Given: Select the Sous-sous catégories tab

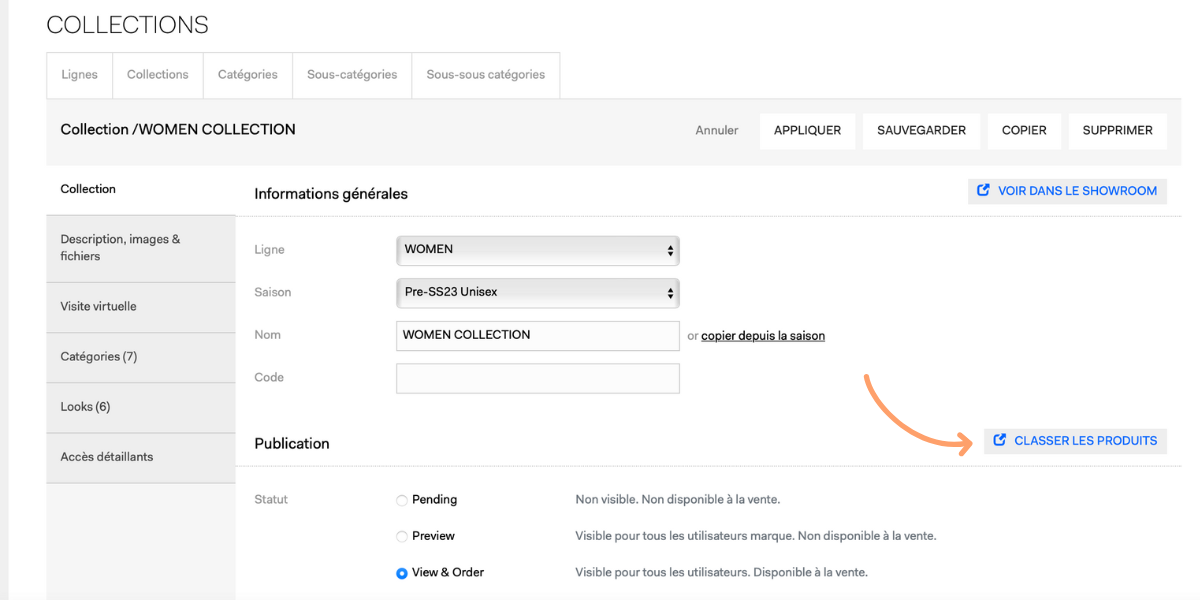Looking at the screenshot, I should point(486,75).
